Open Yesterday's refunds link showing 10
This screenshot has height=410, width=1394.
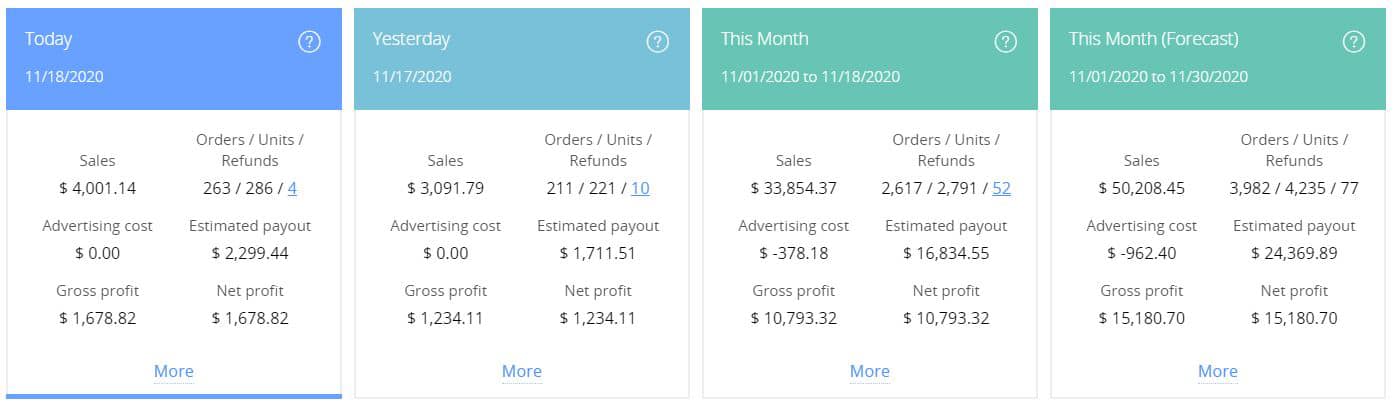tap(640, 188)
